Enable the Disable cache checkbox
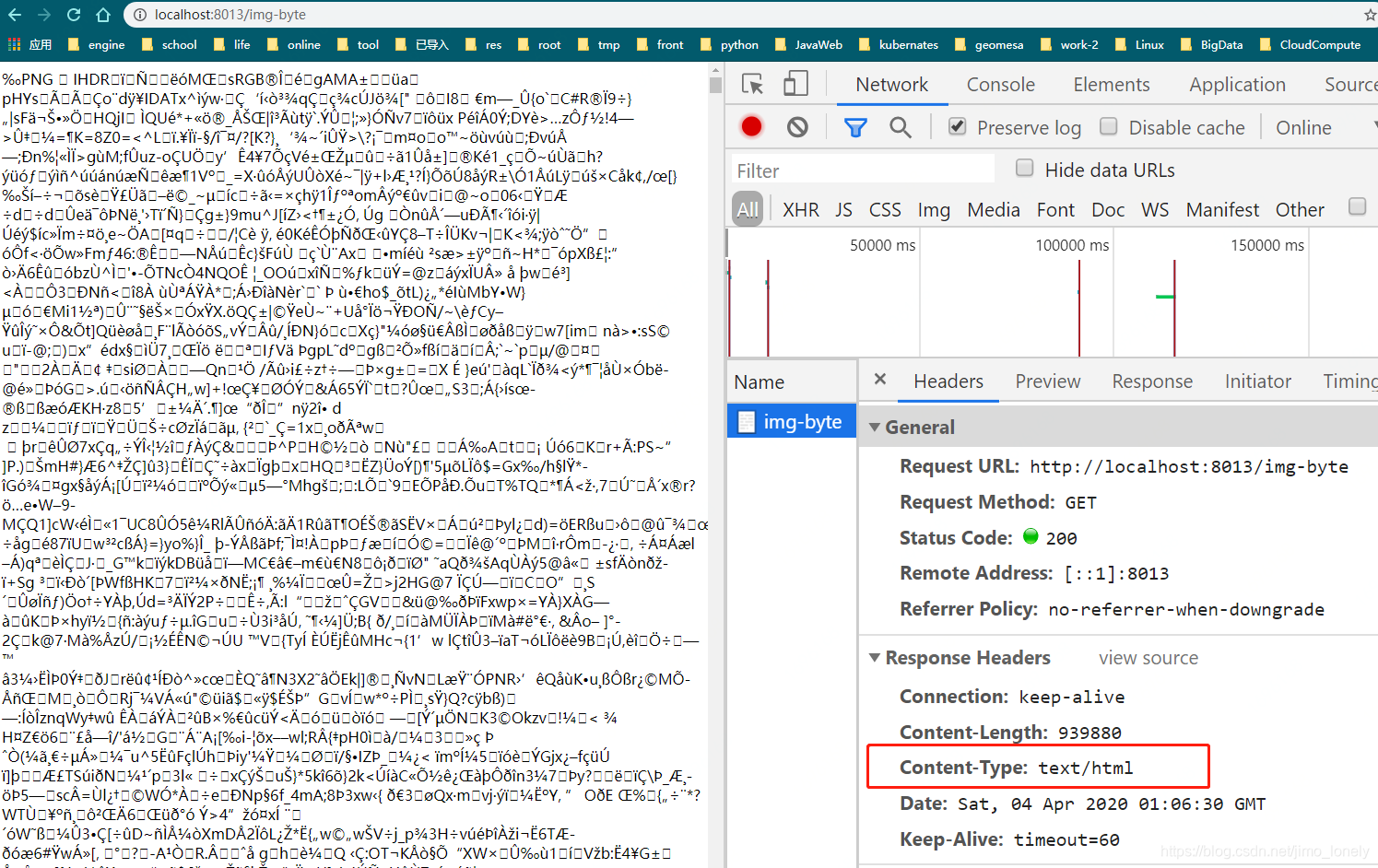This screenshot has height=868, width=1378. [x=1108, y=127]
